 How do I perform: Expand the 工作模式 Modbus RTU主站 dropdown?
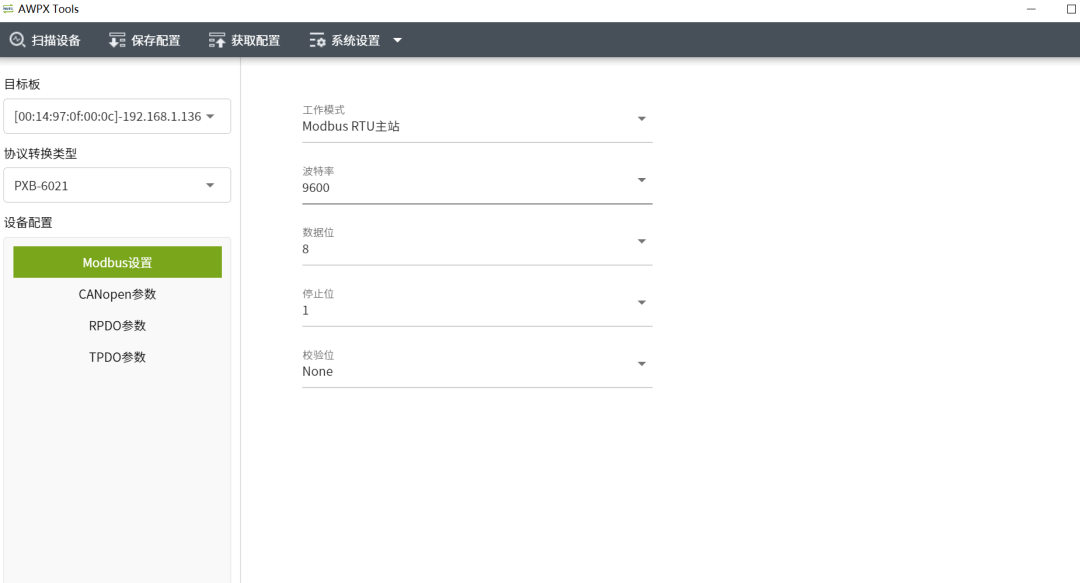pos(477,122)
